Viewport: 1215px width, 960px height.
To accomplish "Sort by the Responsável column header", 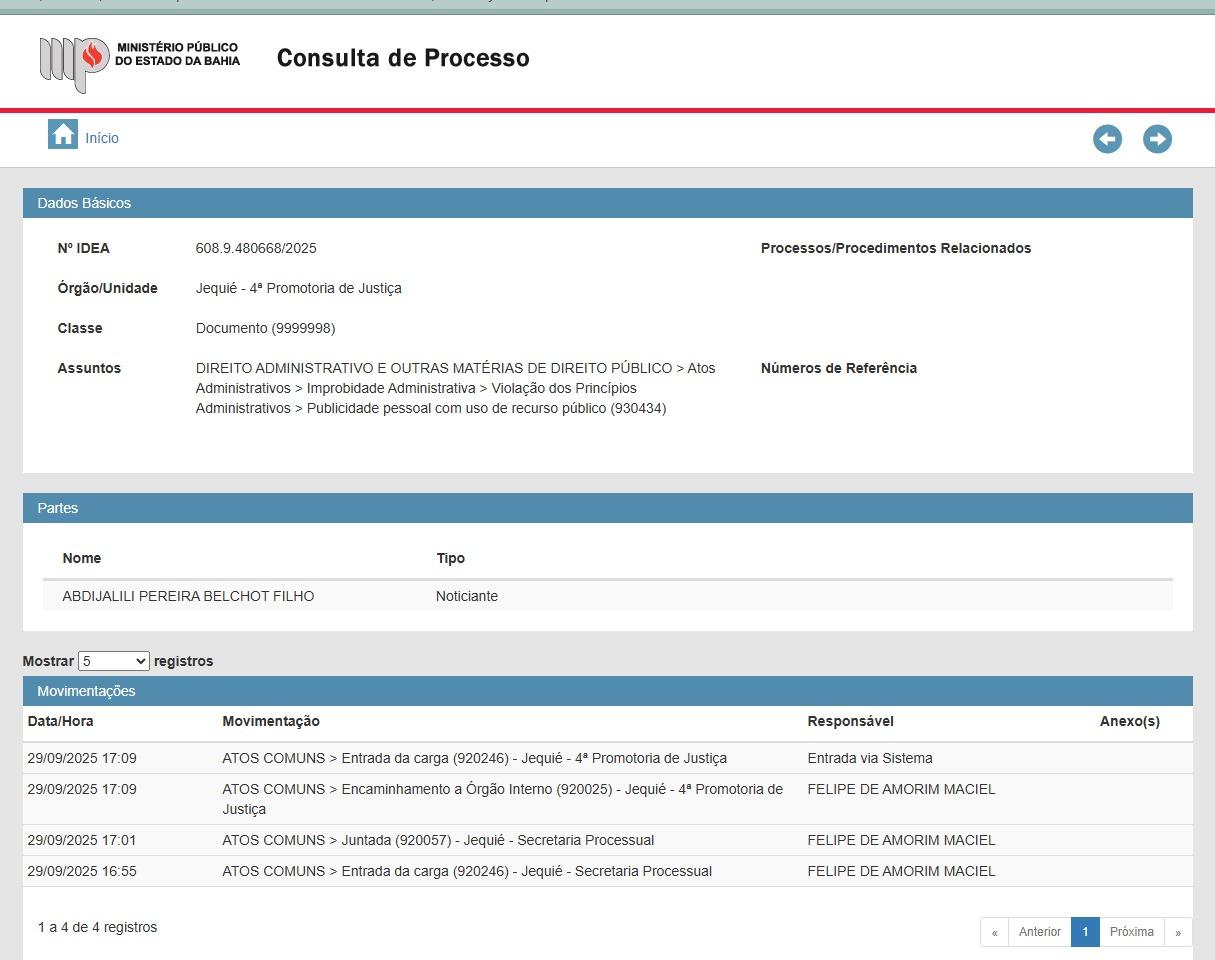I will pyautogui.click(x=851, y=721).
